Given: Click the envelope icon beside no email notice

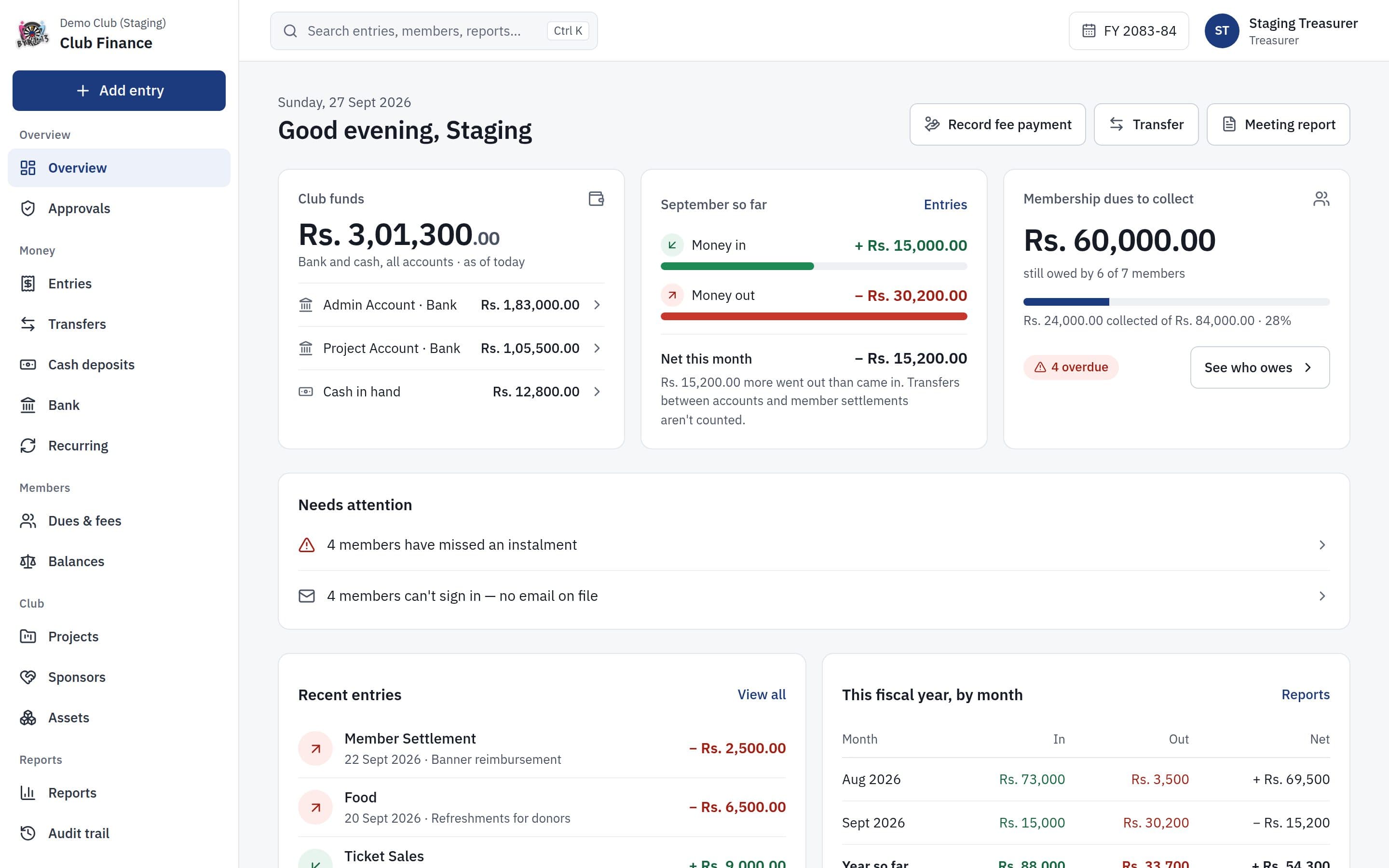Looking at the screenshot, I should point(307,596).
